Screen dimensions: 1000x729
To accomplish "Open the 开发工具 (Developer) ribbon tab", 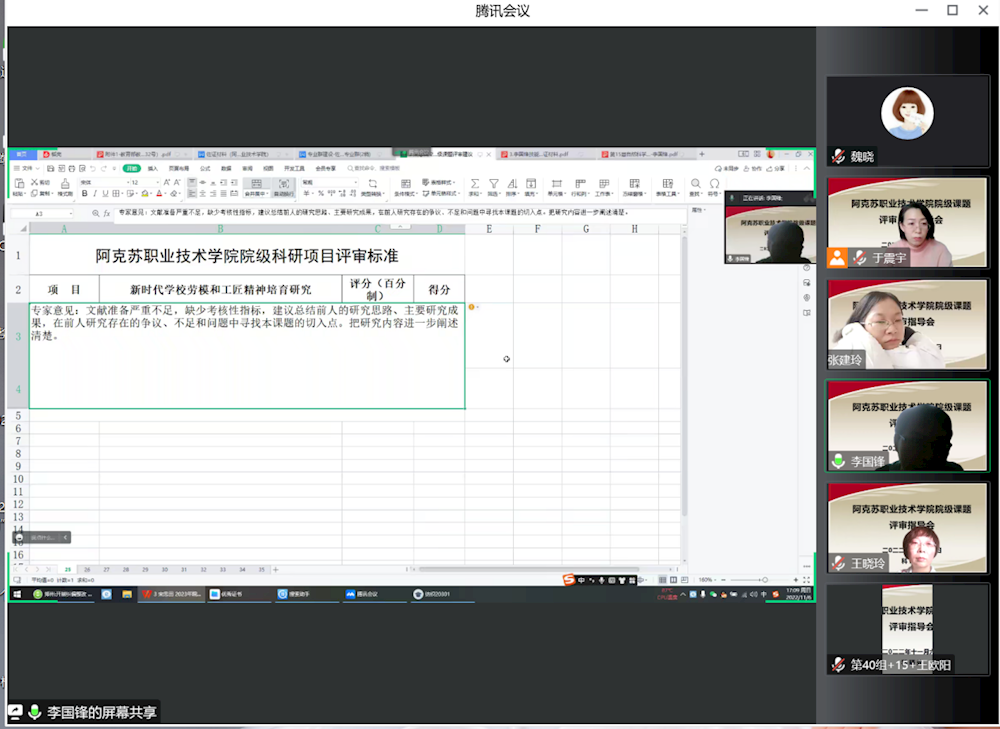I will click(x=294, y=168).
